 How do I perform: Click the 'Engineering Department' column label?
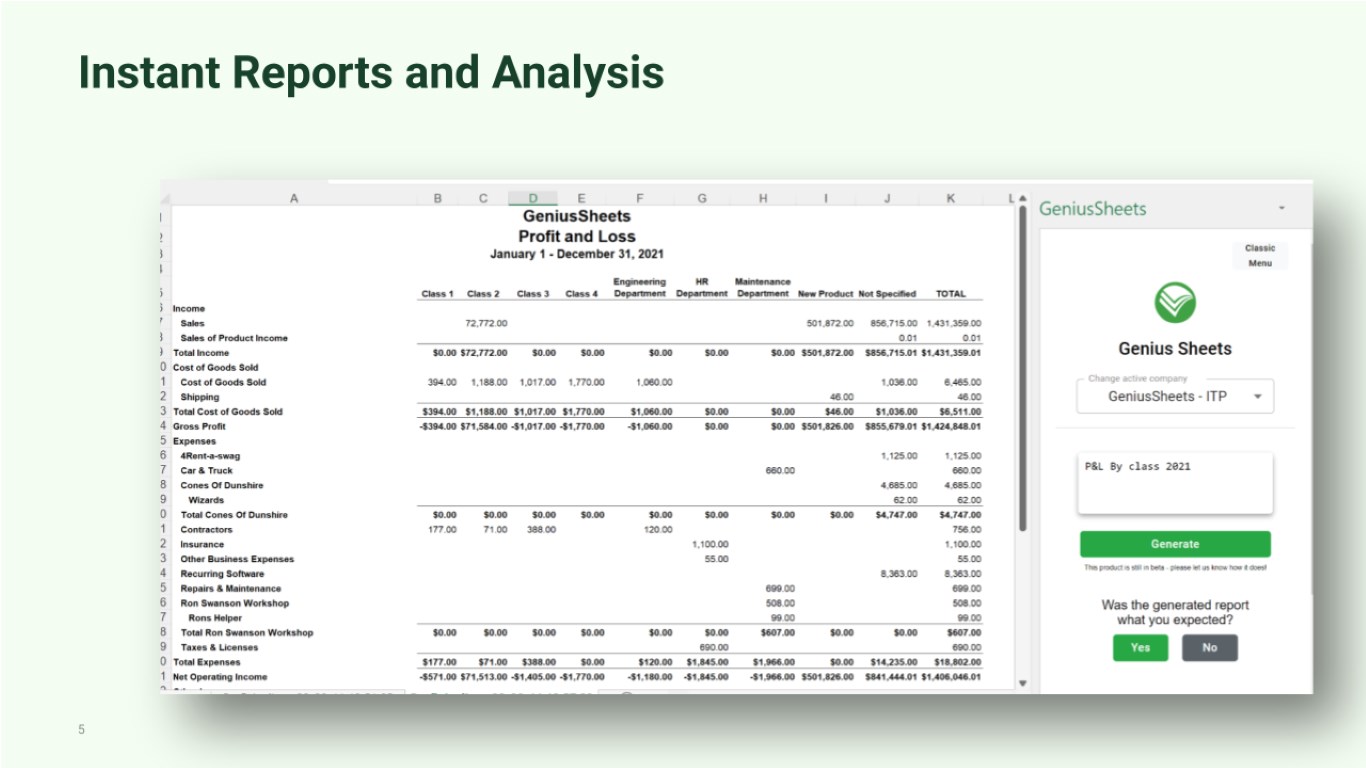pyautogui.click(x=640, y=288)
